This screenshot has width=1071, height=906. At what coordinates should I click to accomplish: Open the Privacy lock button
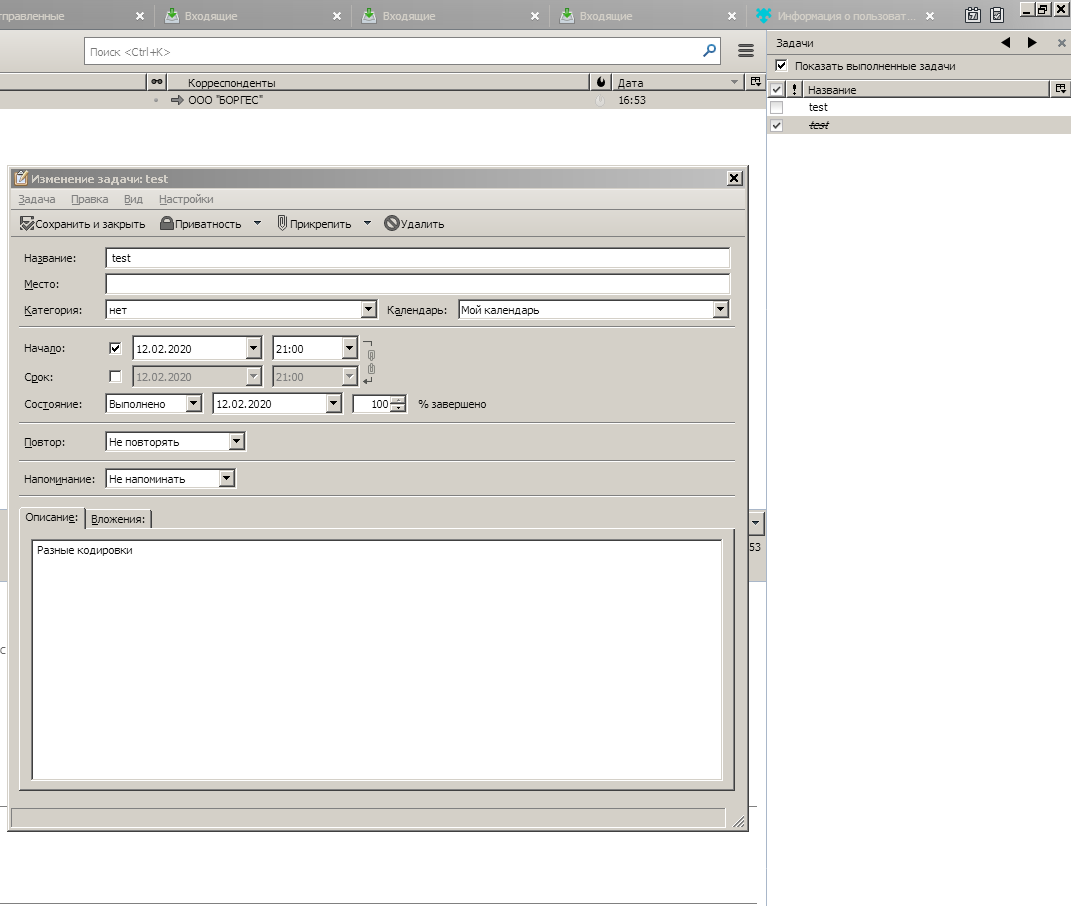pos(167,224)
